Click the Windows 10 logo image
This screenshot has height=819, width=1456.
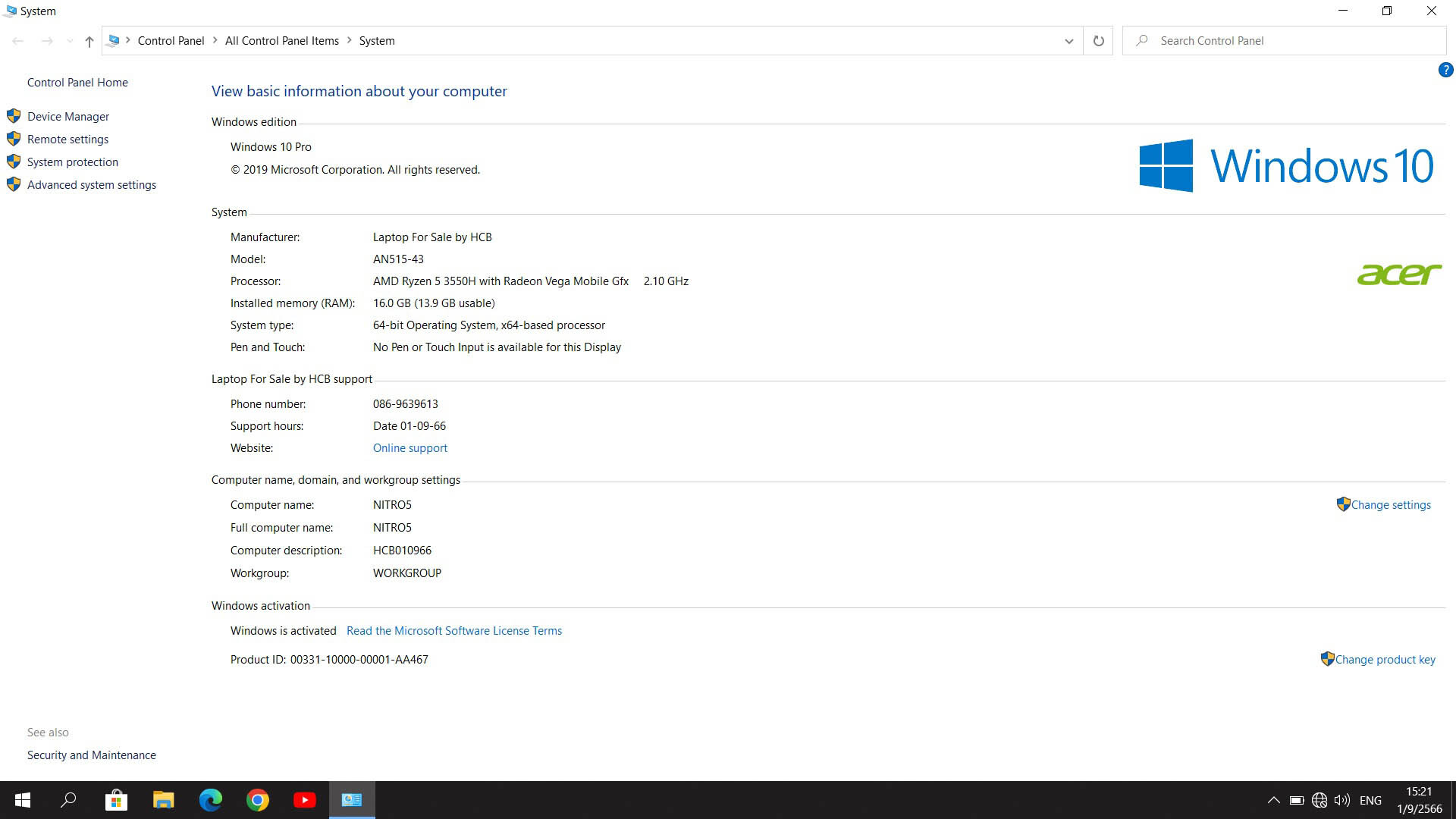coord(1286,165)
